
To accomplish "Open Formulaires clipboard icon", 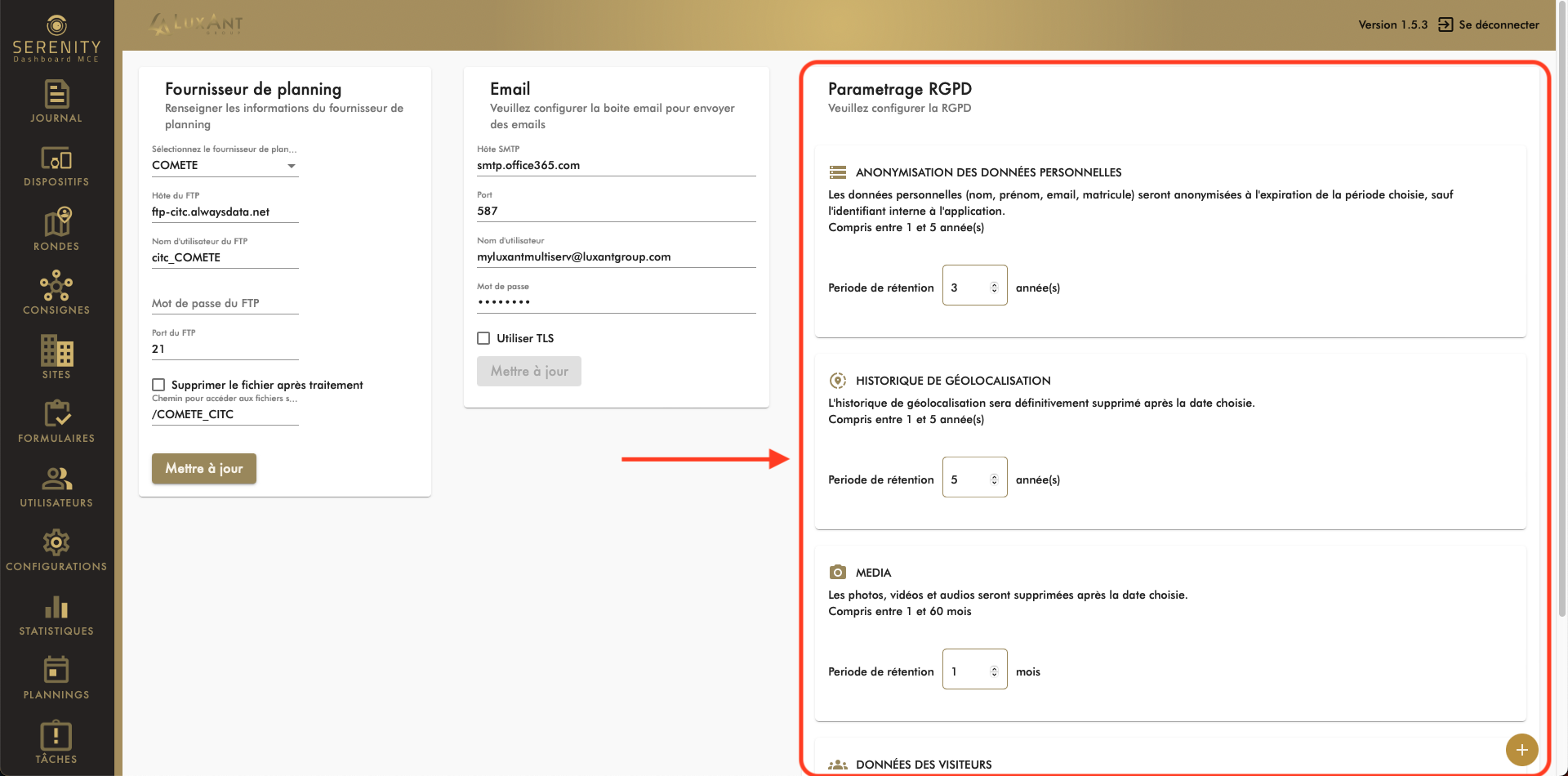I will (56, 414).
